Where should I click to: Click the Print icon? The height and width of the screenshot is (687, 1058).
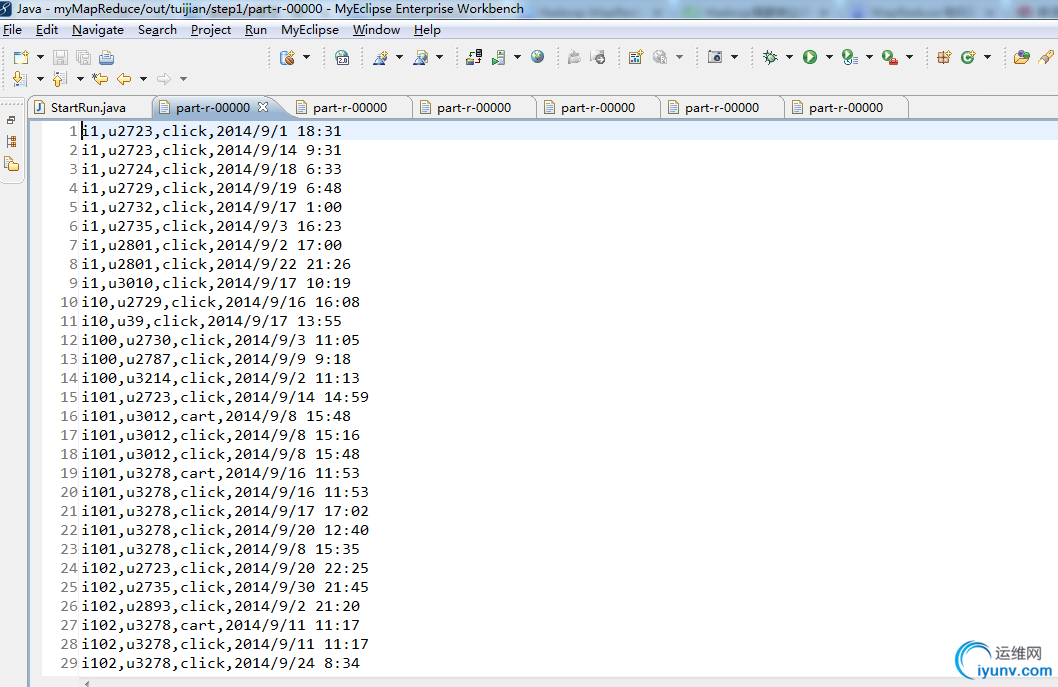click(107, 57)
